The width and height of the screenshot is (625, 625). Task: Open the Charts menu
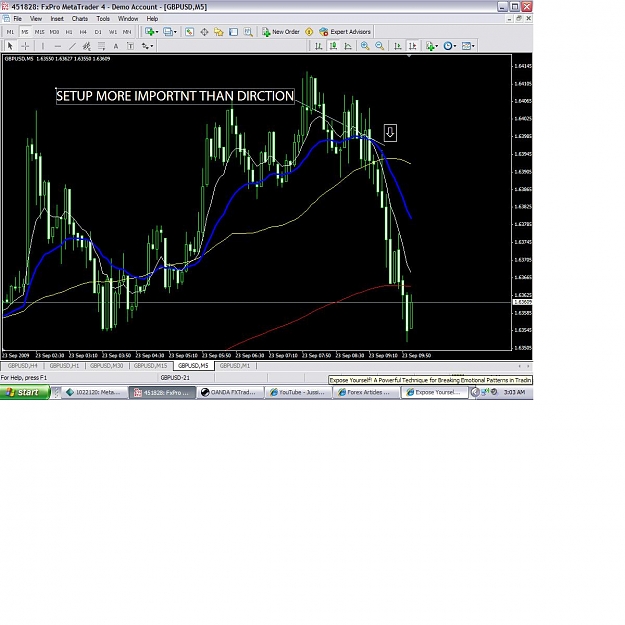[x=80, y=19]
